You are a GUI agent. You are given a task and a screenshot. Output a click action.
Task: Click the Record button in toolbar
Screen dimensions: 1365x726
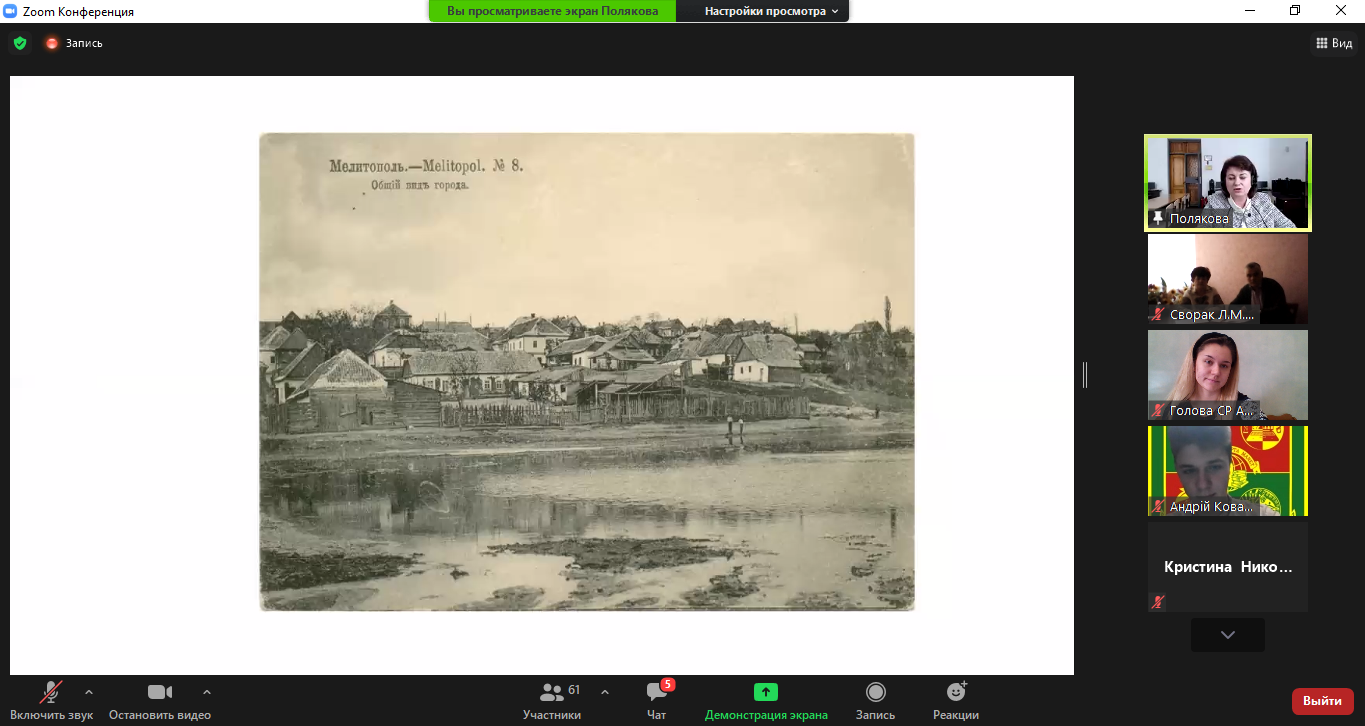point(875,700)
